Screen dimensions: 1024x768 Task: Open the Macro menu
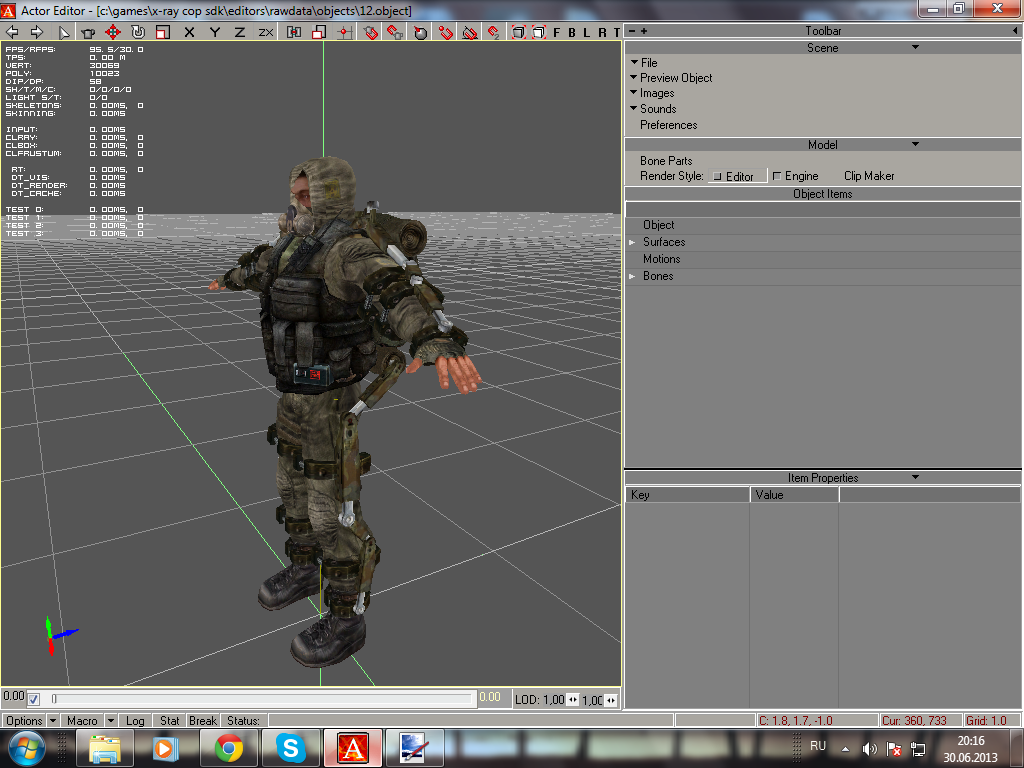point(82,721)
